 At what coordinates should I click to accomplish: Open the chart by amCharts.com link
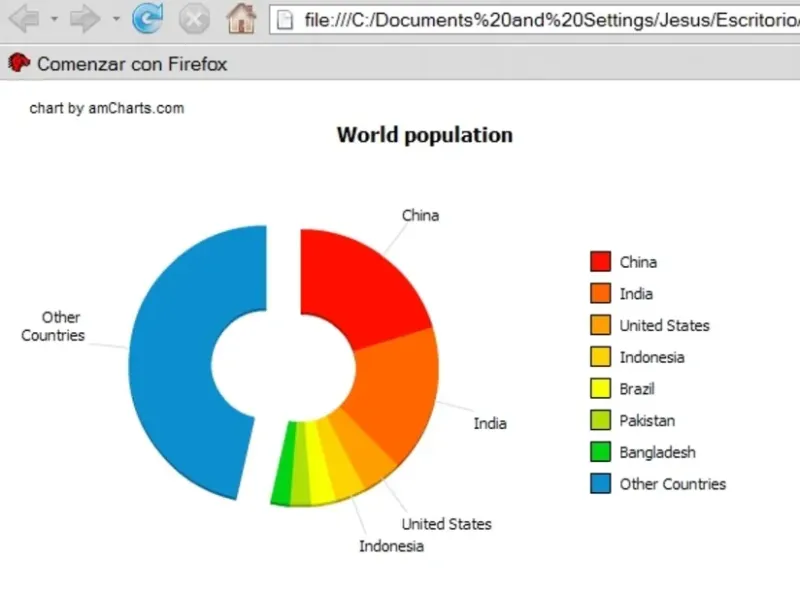click(x=107, y=108)
